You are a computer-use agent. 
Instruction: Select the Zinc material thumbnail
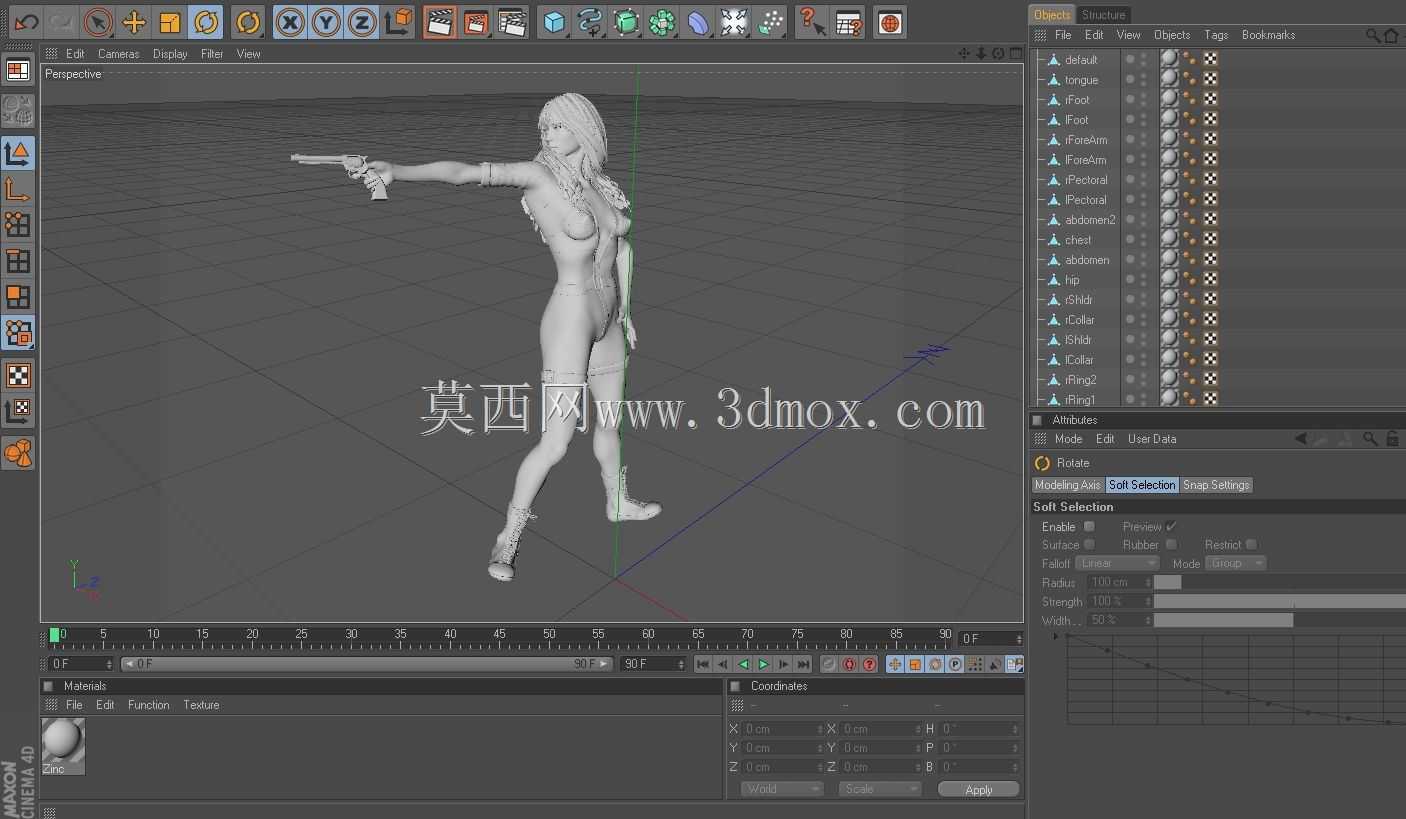(x=63, y=745)
